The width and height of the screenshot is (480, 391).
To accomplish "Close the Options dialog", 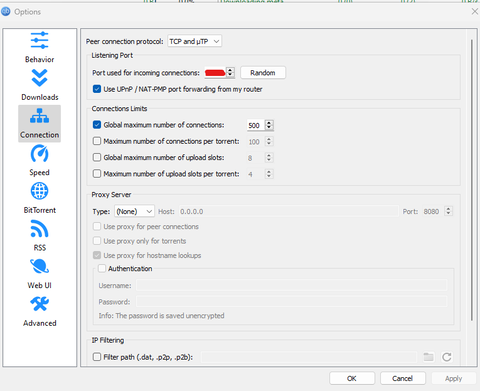I will 474,12.
